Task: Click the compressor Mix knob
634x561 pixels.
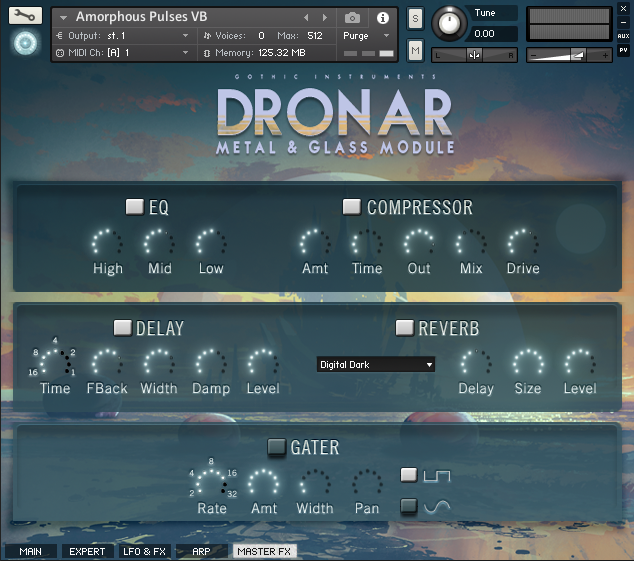Action: tap(471, 244)
